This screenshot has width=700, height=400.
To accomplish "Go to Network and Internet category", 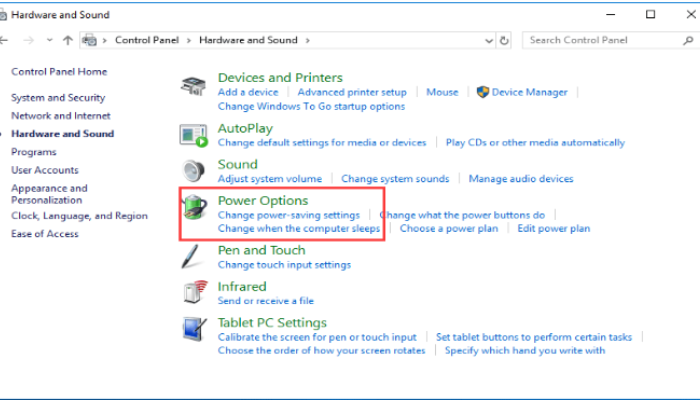I will coord(60,116).
